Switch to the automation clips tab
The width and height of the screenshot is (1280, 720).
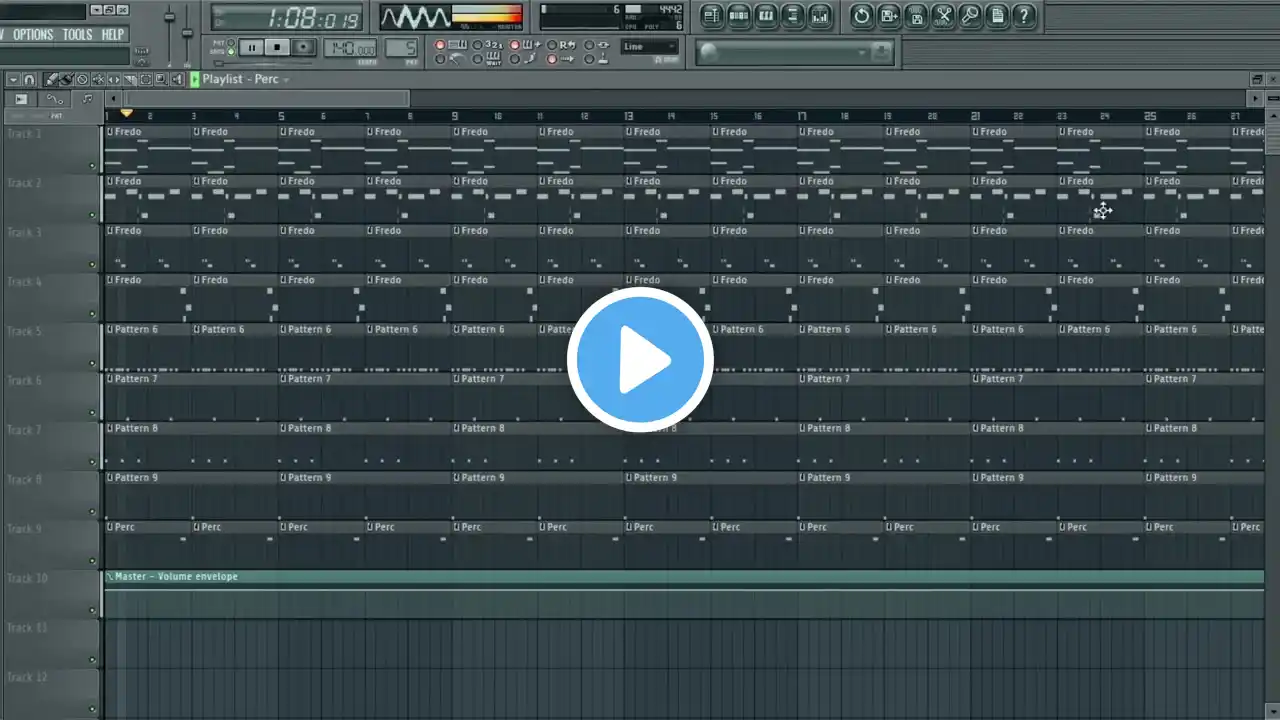pyautogui.click(x=54, y=99)
